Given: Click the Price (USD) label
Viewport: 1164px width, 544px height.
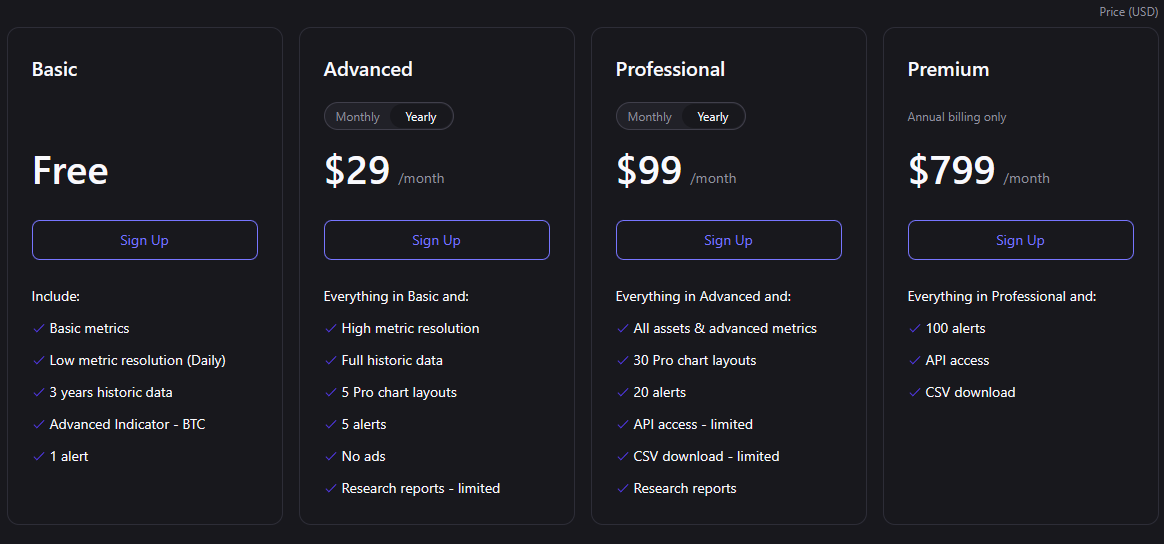Looking at the screenshot, I should point(1128,12).
